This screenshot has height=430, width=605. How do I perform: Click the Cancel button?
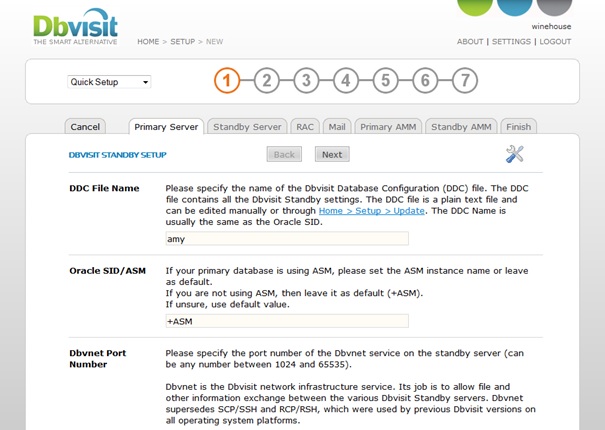point(85,127)
